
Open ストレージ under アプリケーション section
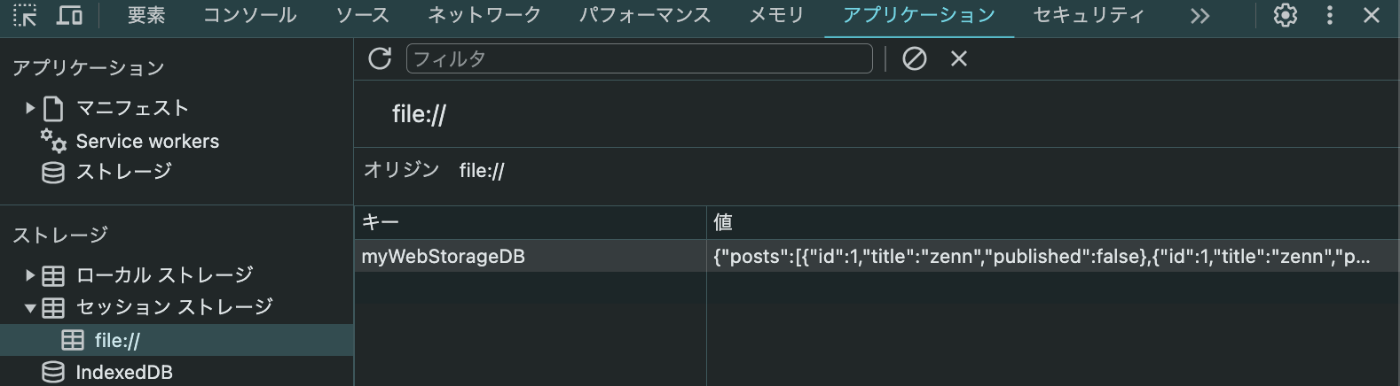point(124,172)
